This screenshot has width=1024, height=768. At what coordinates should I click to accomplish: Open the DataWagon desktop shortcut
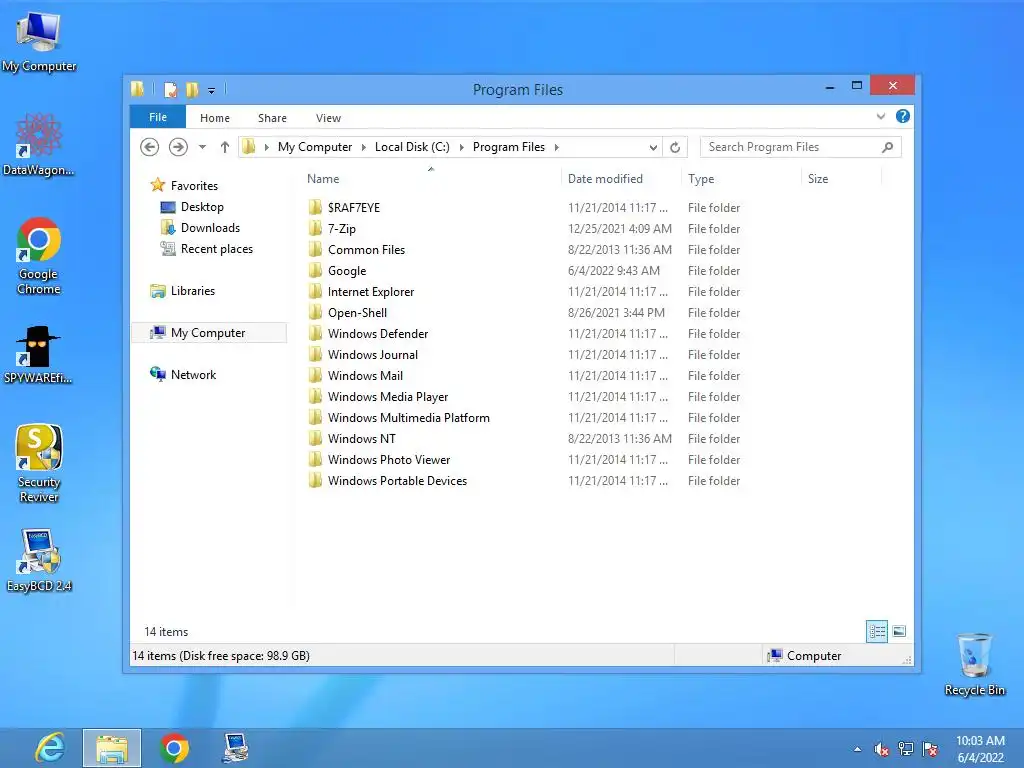click(x=39, y=144)
